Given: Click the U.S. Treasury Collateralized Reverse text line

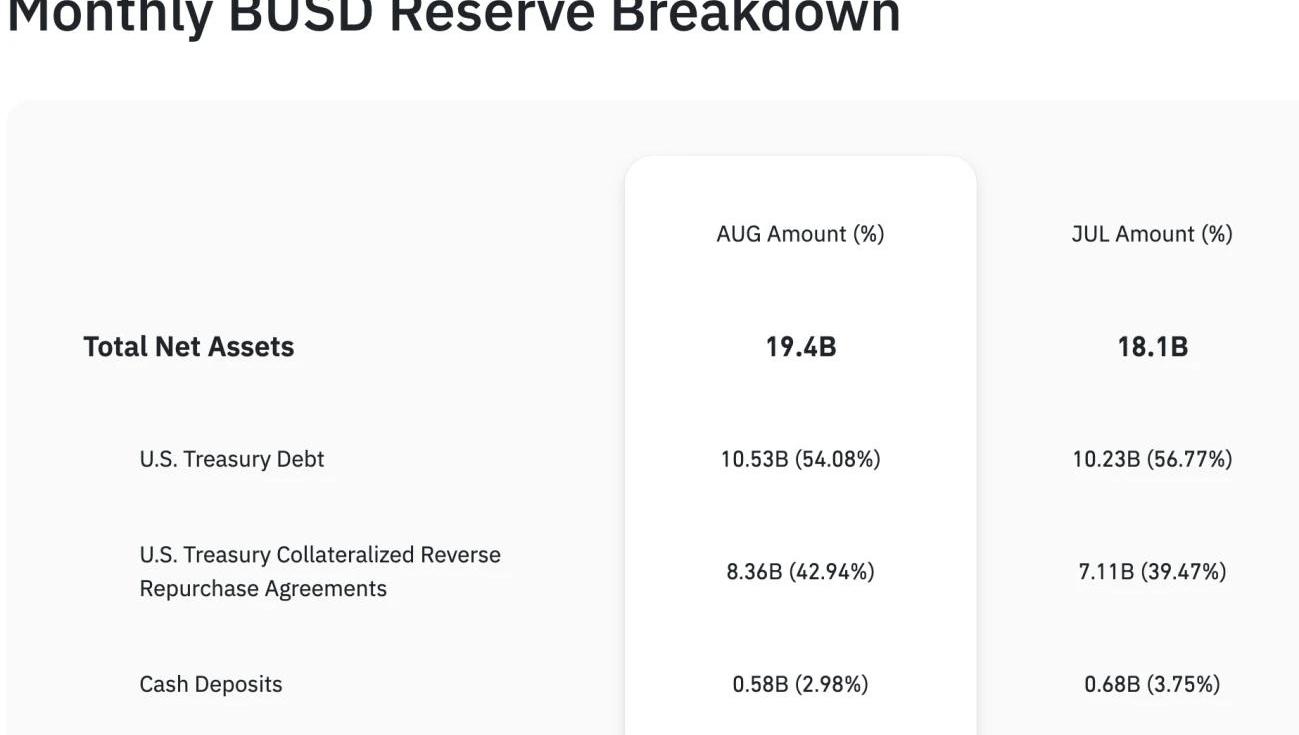Looking at the screenshot, I should pyautogui.click(x=320, y=555).
